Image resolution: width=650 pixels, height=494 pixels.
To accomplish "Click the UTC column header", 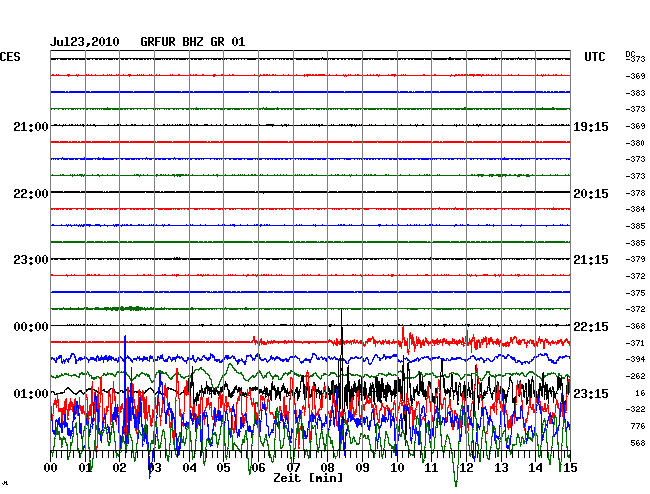I will click(594, 57).
